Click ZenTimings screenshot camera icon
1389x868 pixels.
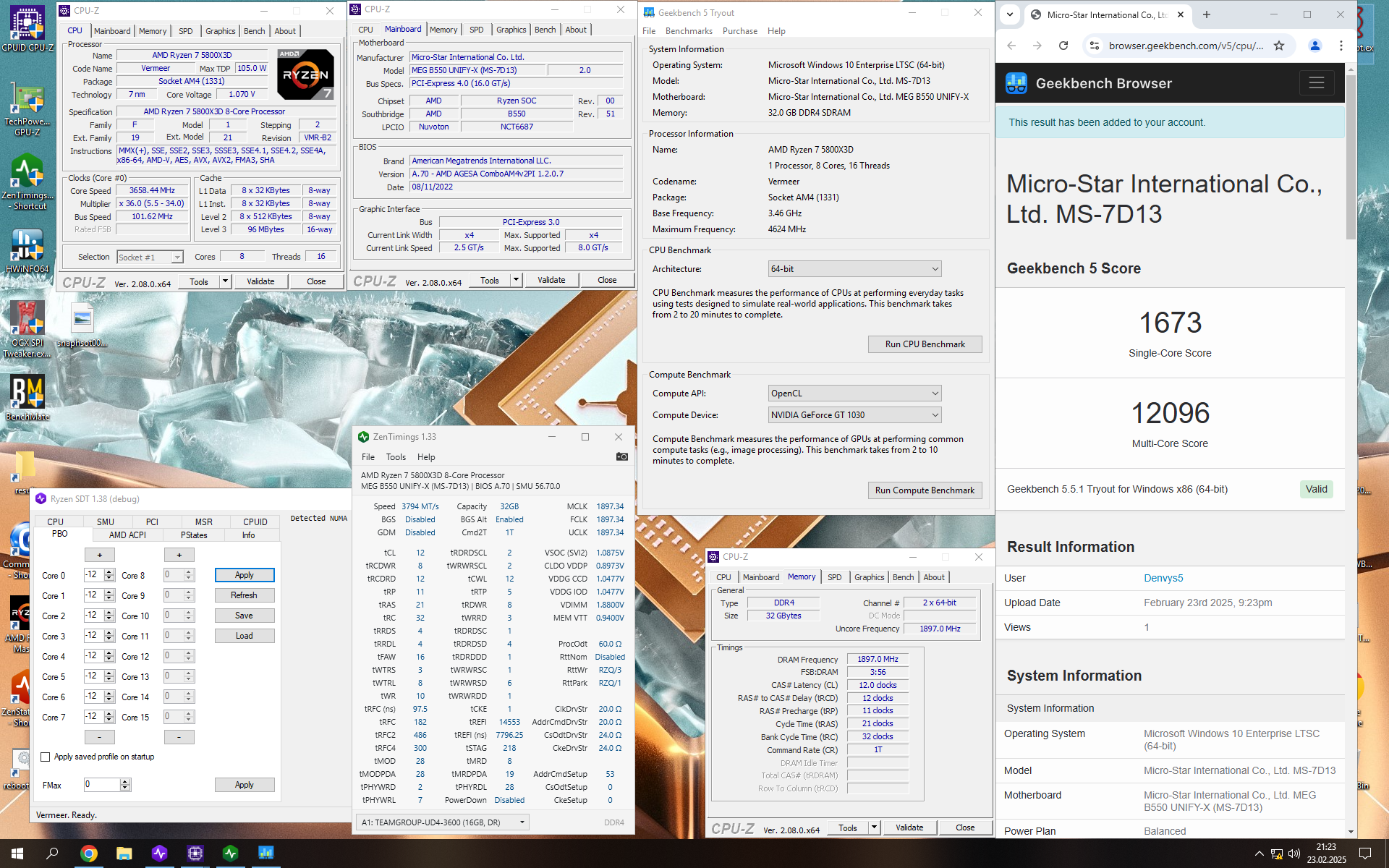coord(621,456)
